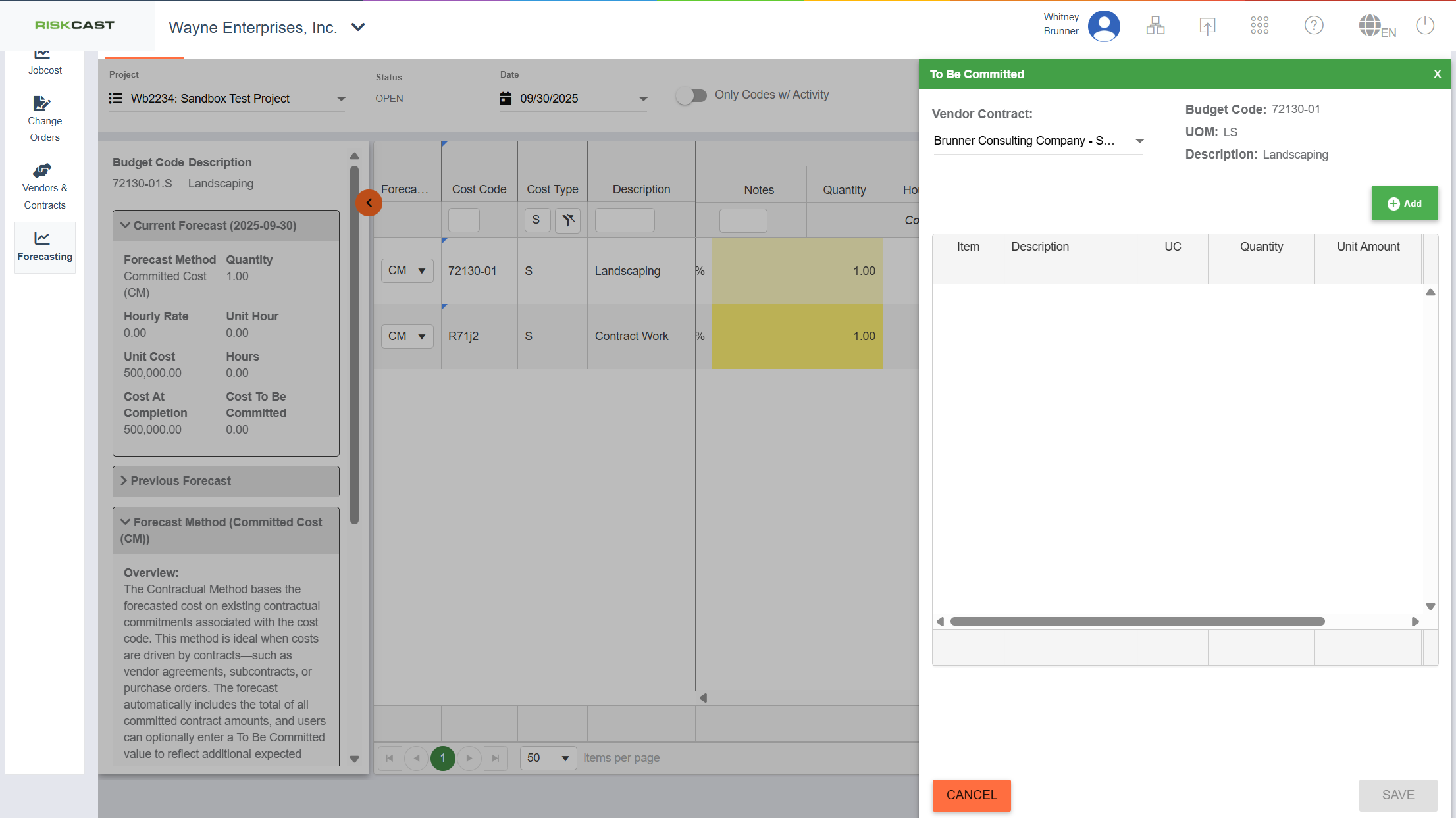Open Change Orders in sidebar

44,119
